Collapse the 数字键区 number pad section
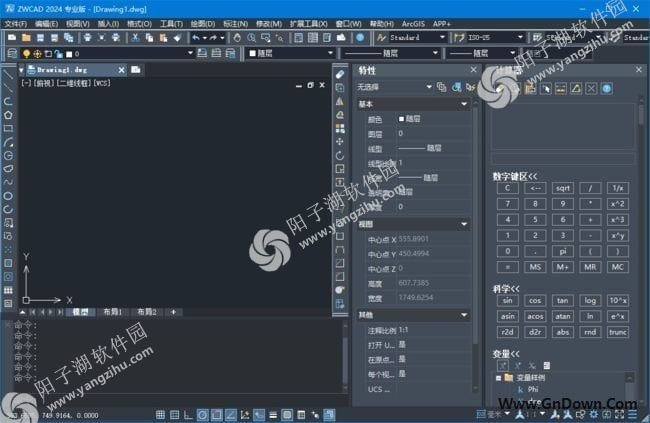This screenshot has width=650, height=423. [515, 177]
